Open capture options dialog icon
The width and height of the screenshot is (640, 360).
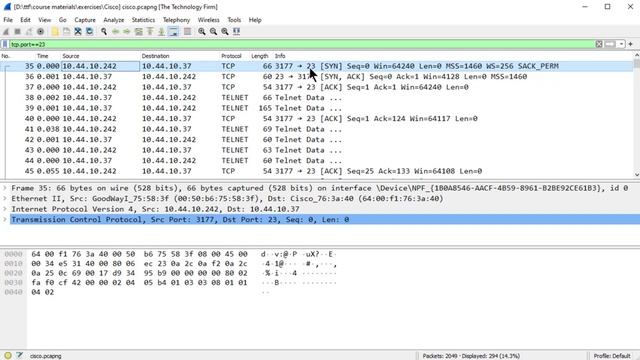click(x=40, y=31)
